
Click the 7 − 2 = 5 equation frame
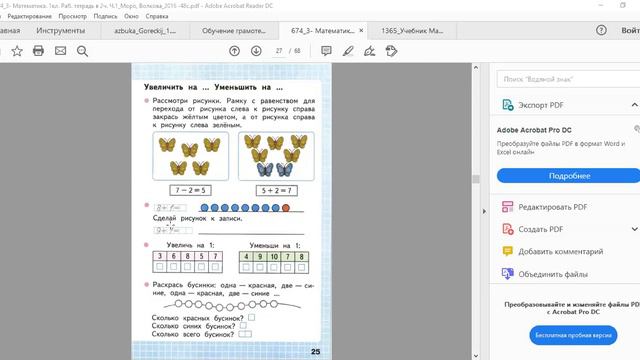pyautogui.click(x=191, y=190)
